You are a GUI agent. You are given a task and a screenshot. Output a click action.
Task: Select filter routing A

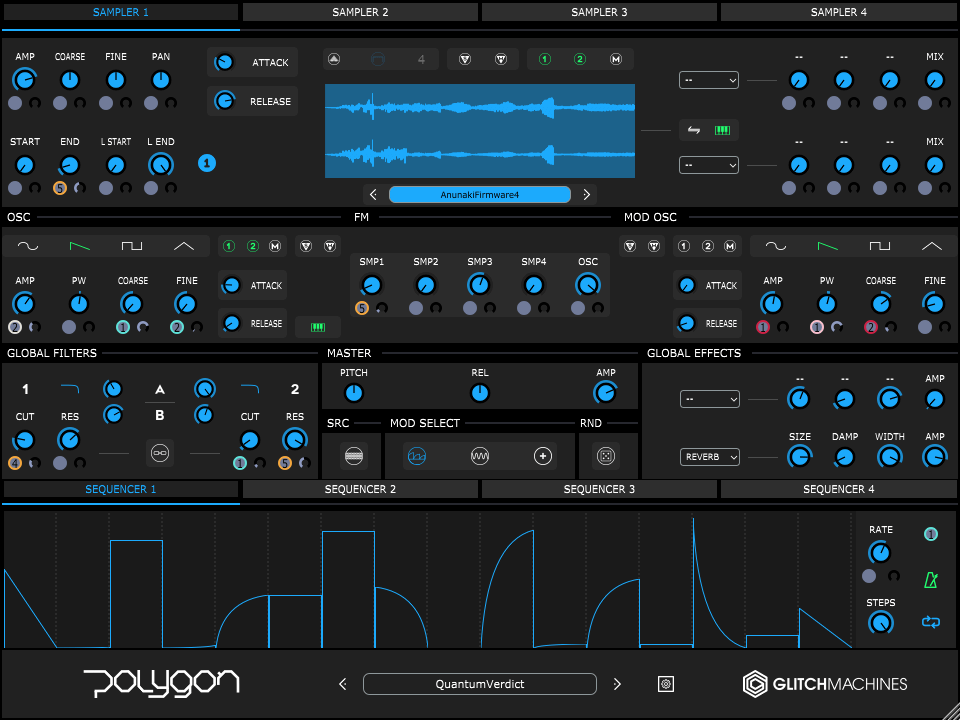click(160, 389)
